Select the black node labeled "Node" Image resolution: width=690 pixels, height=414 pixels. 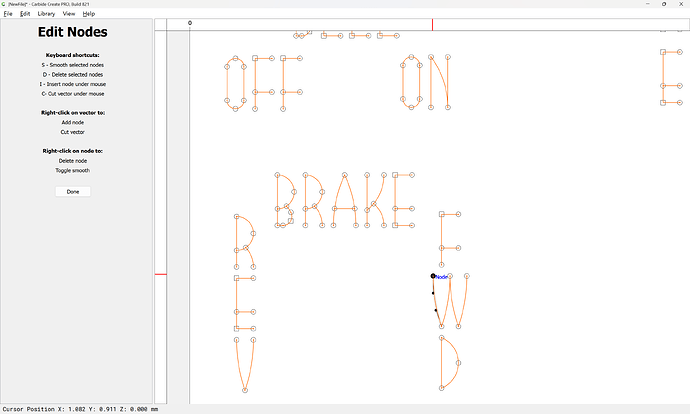(x=433, y=276)
